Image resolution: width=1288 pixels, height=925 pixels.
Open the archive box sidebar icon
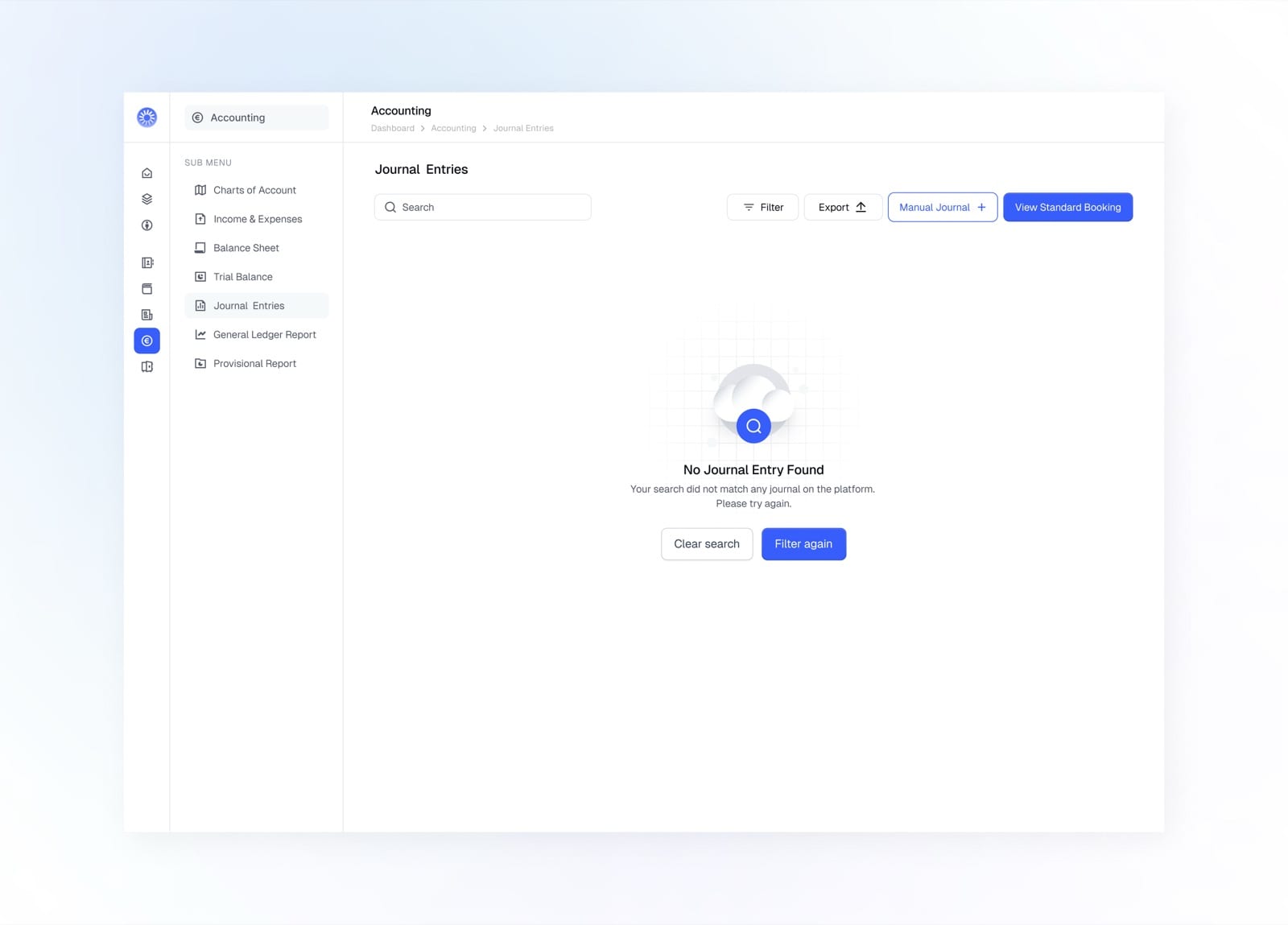(147, 288)
